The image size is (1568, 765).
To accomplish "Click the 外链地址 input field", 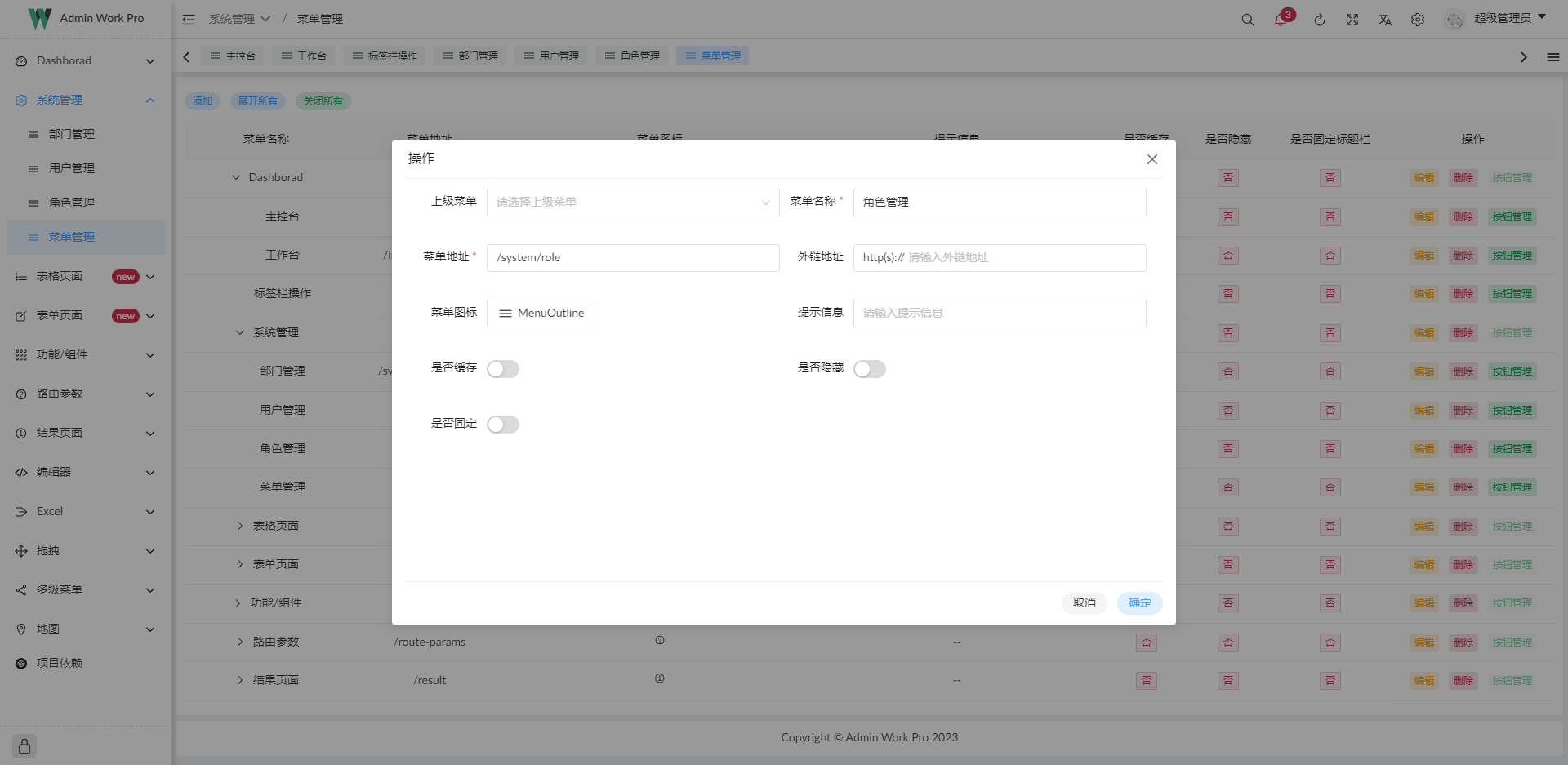I will tap(999, 257).
